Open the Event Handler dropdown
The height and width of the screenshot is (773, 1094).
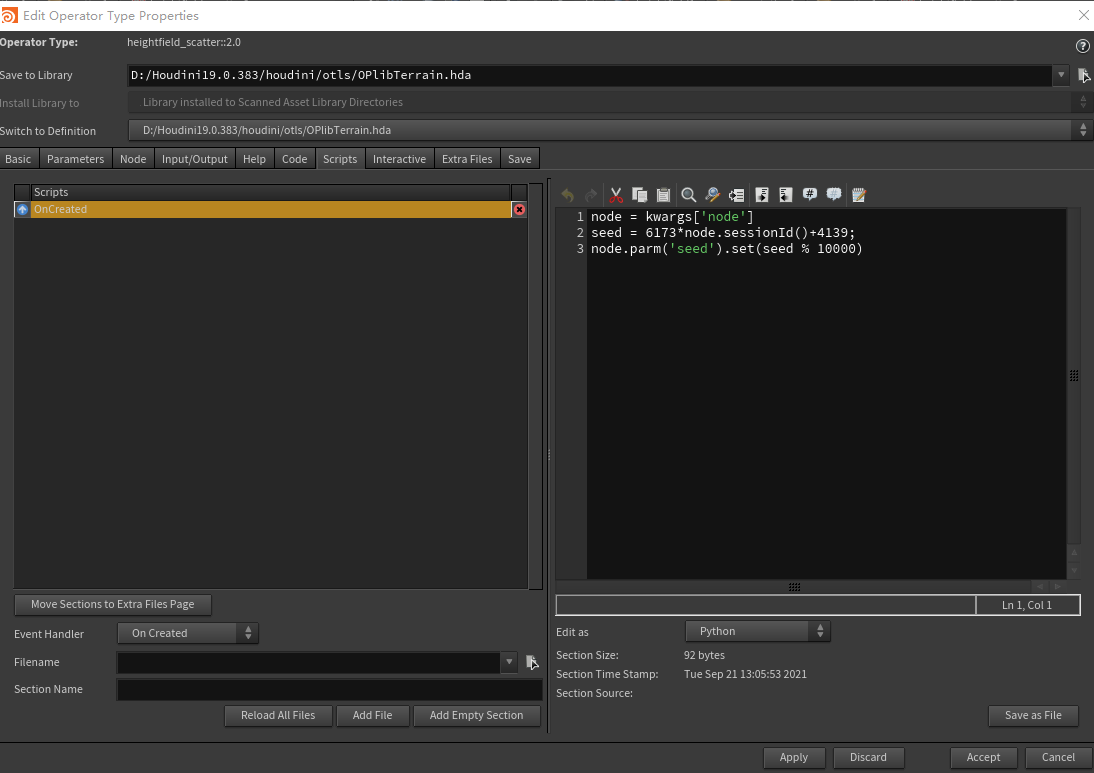click(188, 633)
